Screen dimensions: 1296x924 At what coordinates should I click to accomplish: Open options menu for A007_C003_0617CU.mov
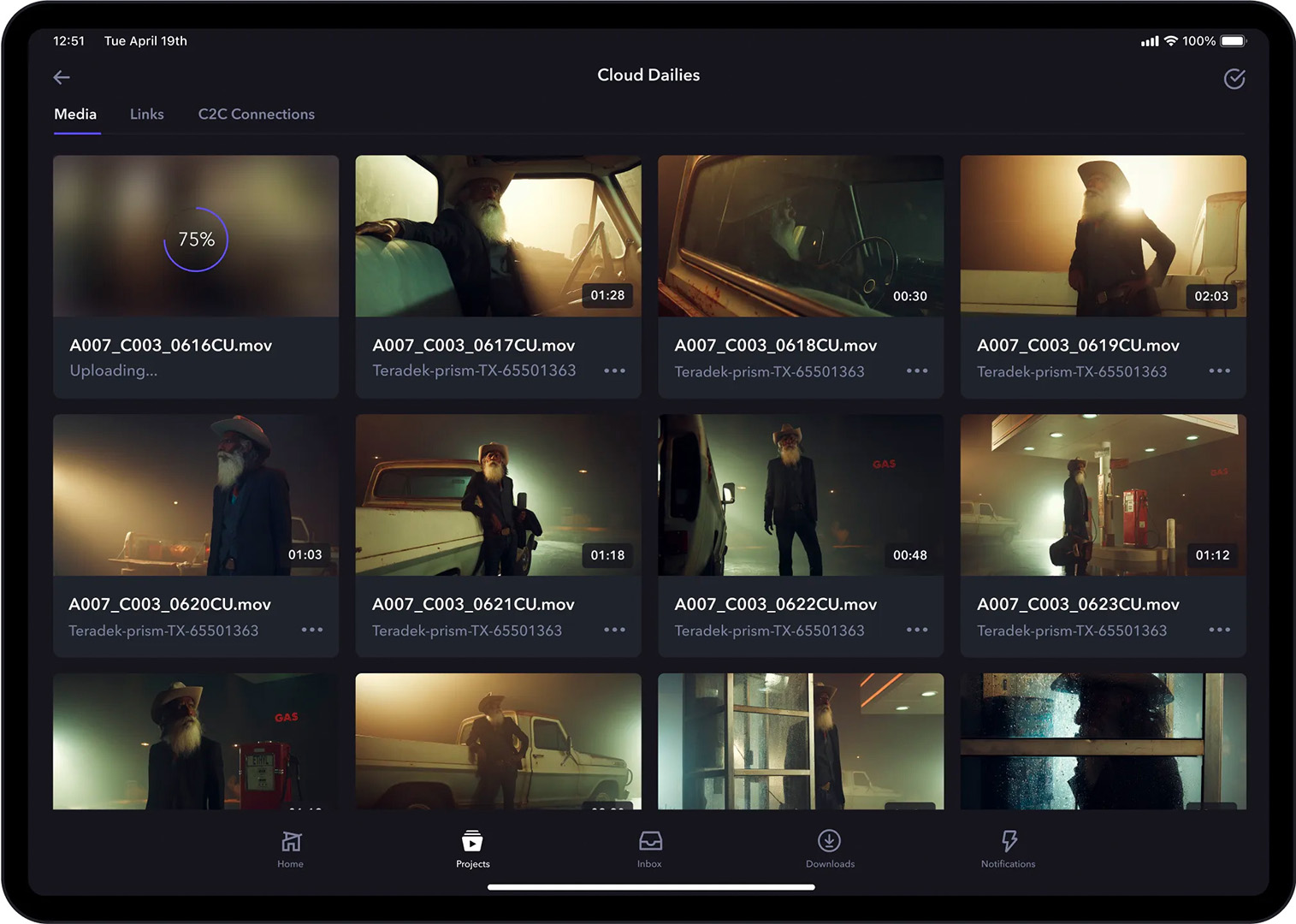click(x=614, y=371)
